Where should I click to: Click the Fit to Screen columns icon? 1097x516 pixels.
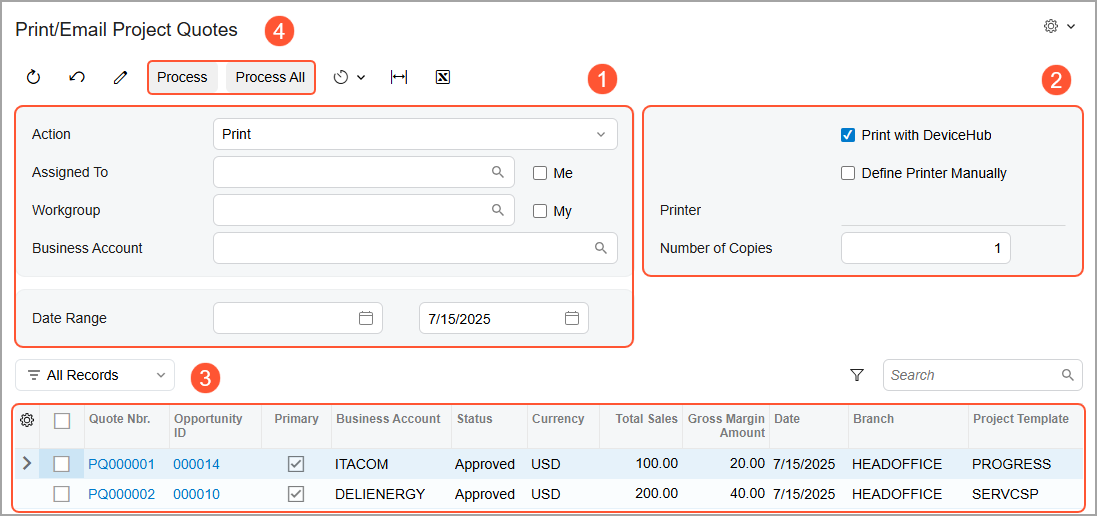pyautogui.click(x=399, y=77)
